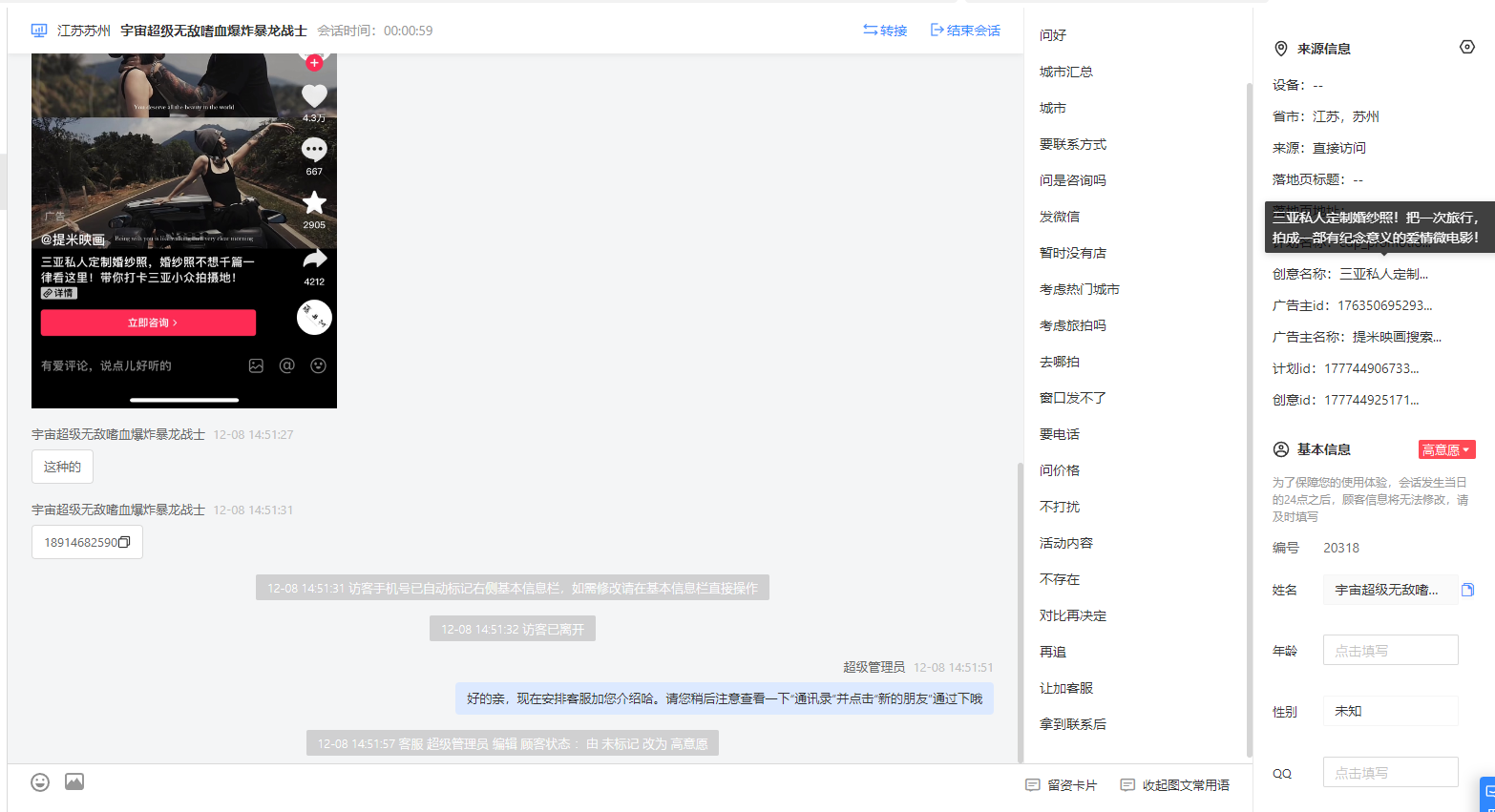Viewport: 1495px width, 812px height.
Task: Click the visitor message bubble 这种的
Action: 62,467
